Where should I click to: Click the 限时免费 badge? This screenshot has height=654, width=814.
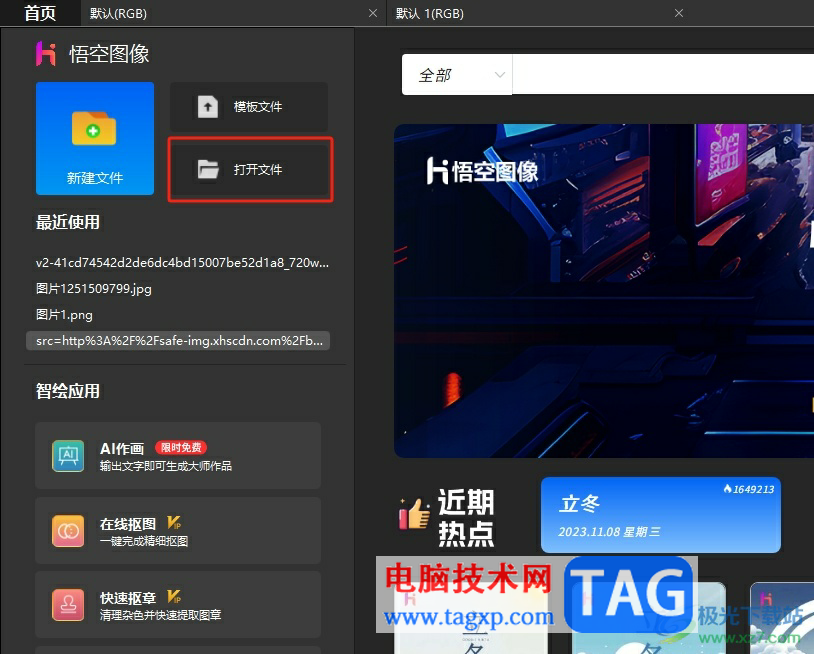(x=181, y=447)
